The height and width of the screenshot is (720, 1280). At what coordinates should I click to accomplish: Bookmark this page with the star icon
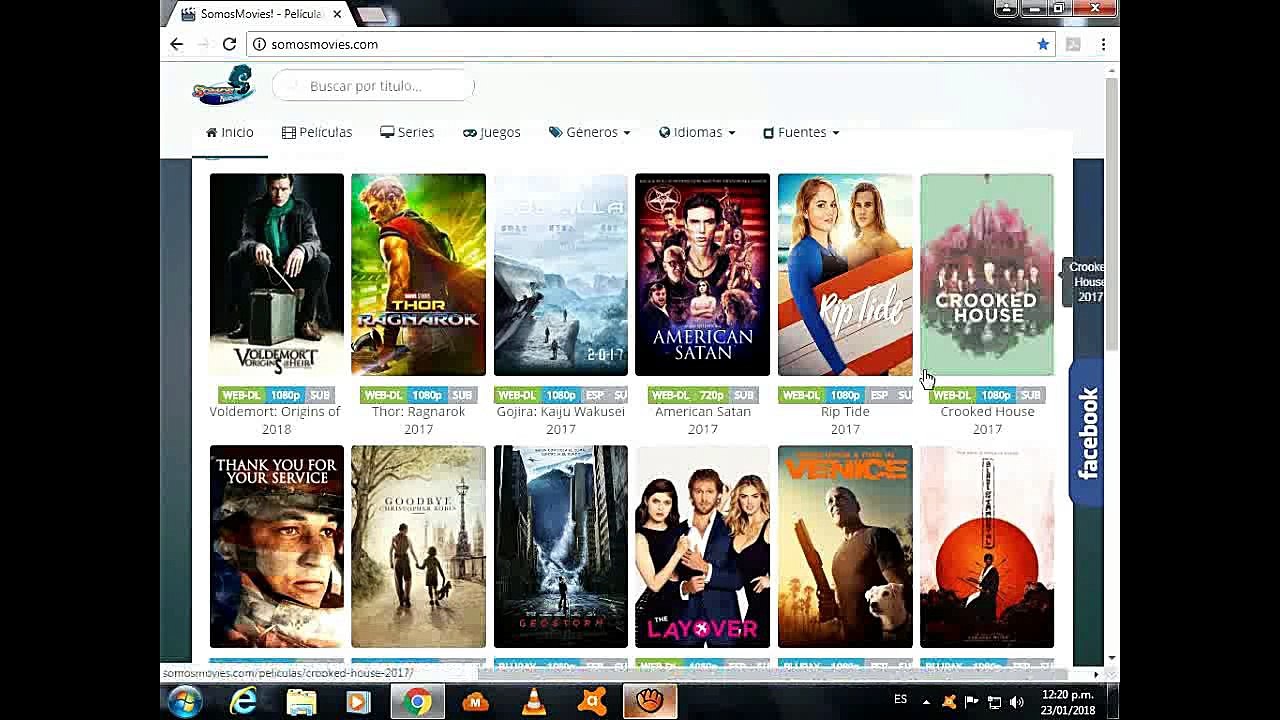1043,44
